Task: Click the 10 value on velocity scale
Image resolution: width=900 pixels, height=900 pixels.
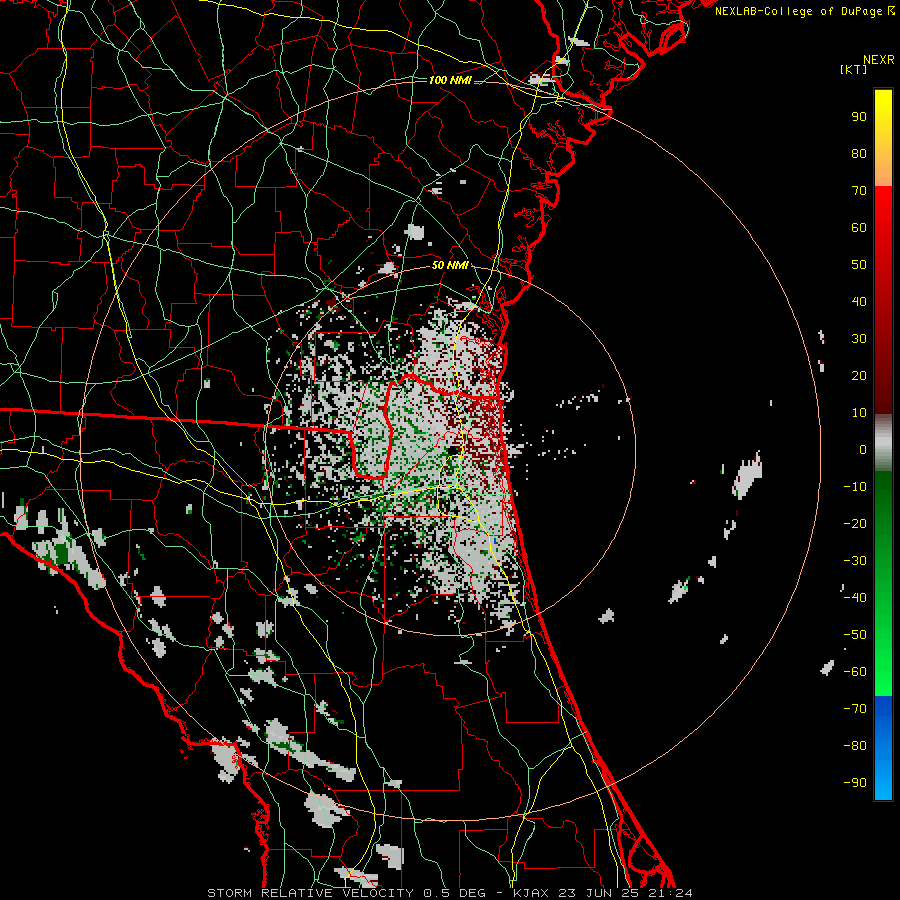Action: (x=859, y=413)
